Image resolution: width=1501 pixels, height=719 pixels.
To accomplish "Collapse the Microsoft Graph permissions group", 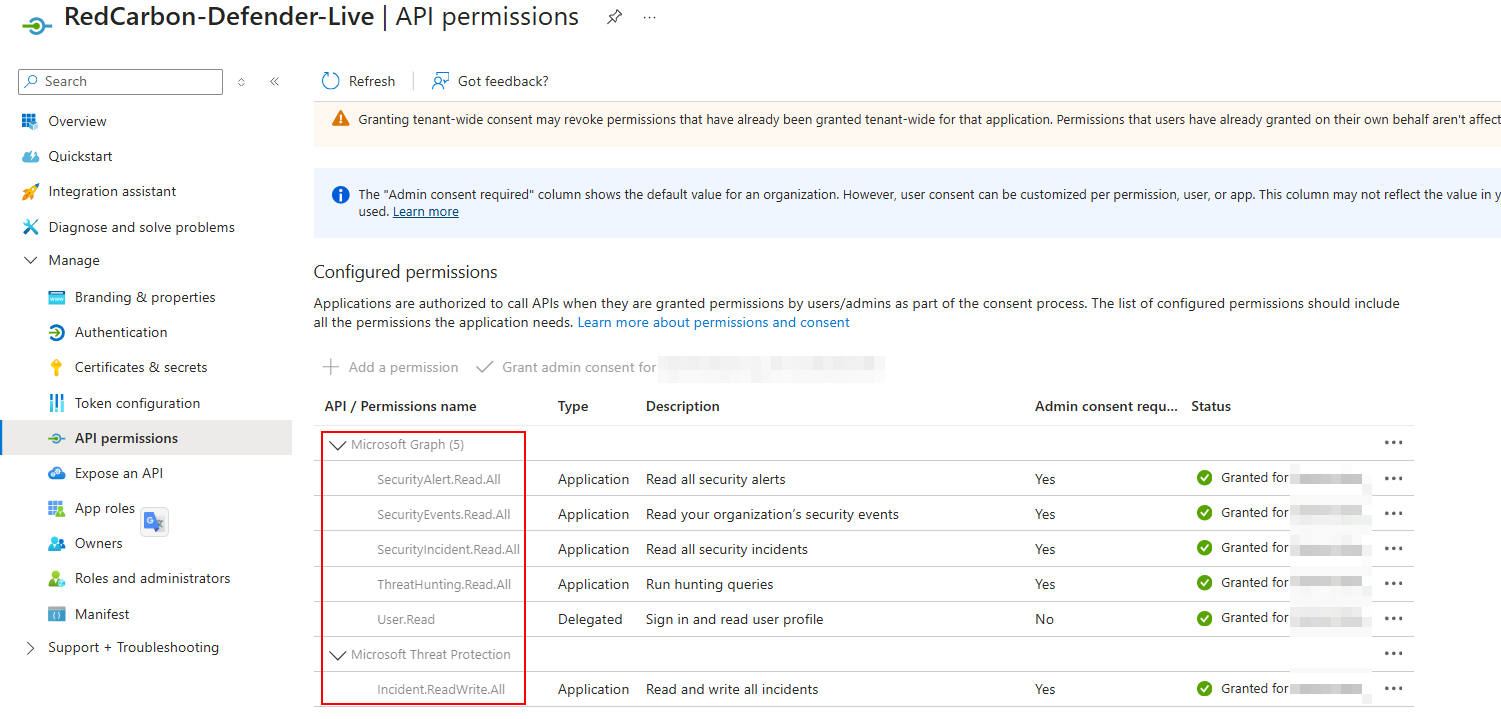I will pyautogui.click(x=337, y=445).
